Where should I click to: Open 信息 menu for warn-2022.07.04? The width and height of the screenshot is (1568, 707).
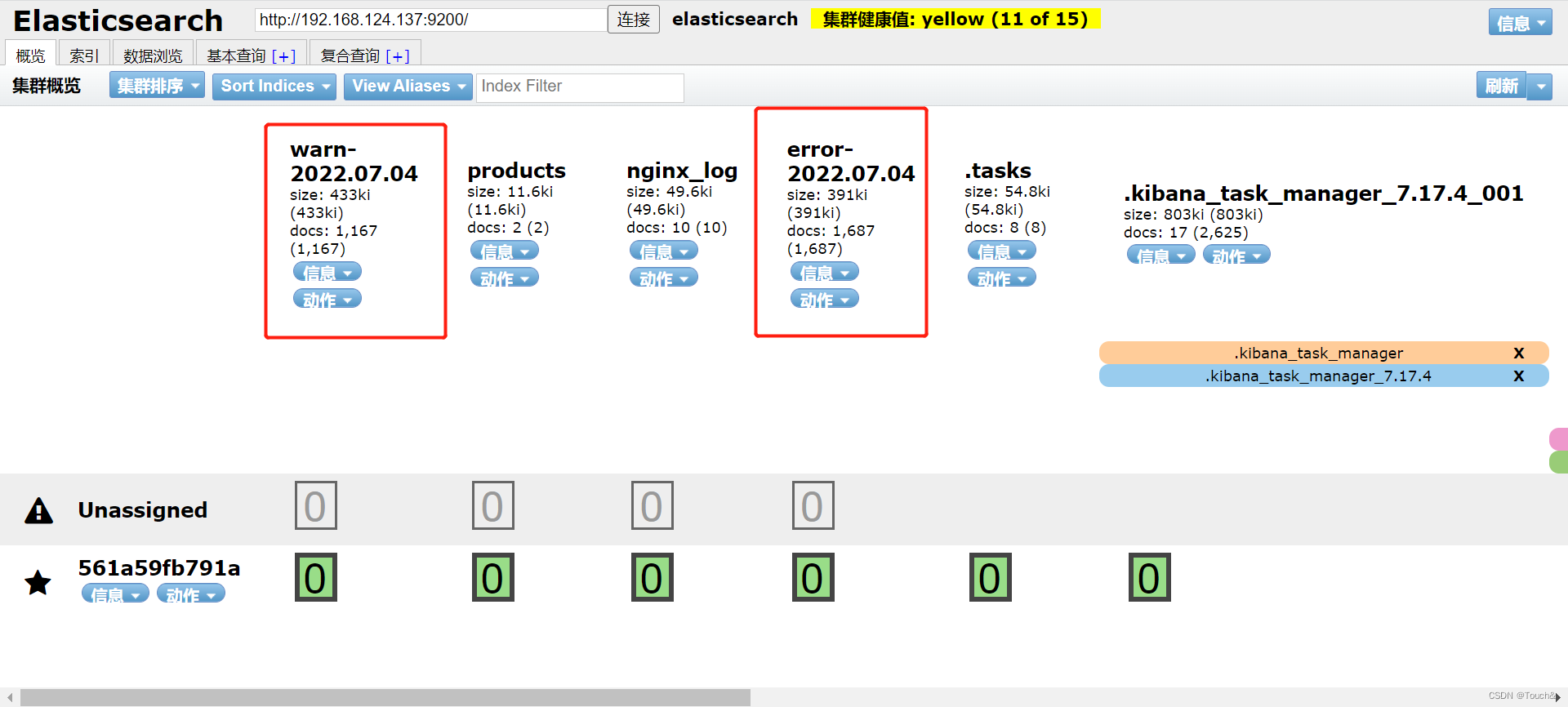pos(327,272)
